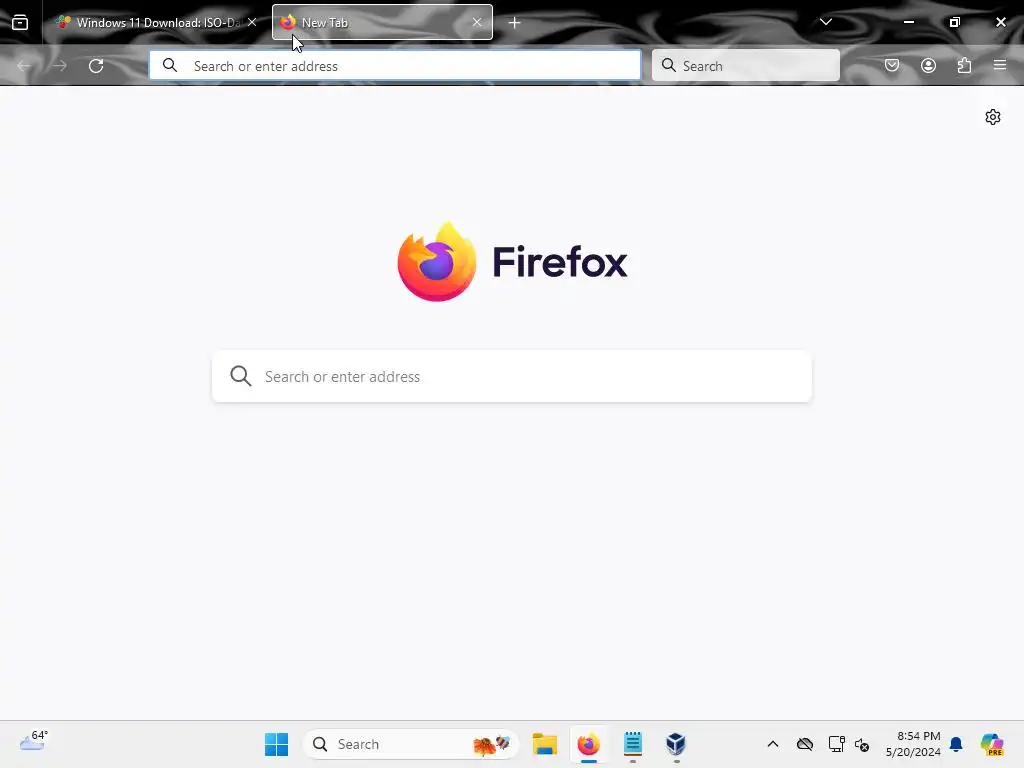Open a new tab with the plus button
This screenshot has width=1024, height=768.
pos(515,23)
